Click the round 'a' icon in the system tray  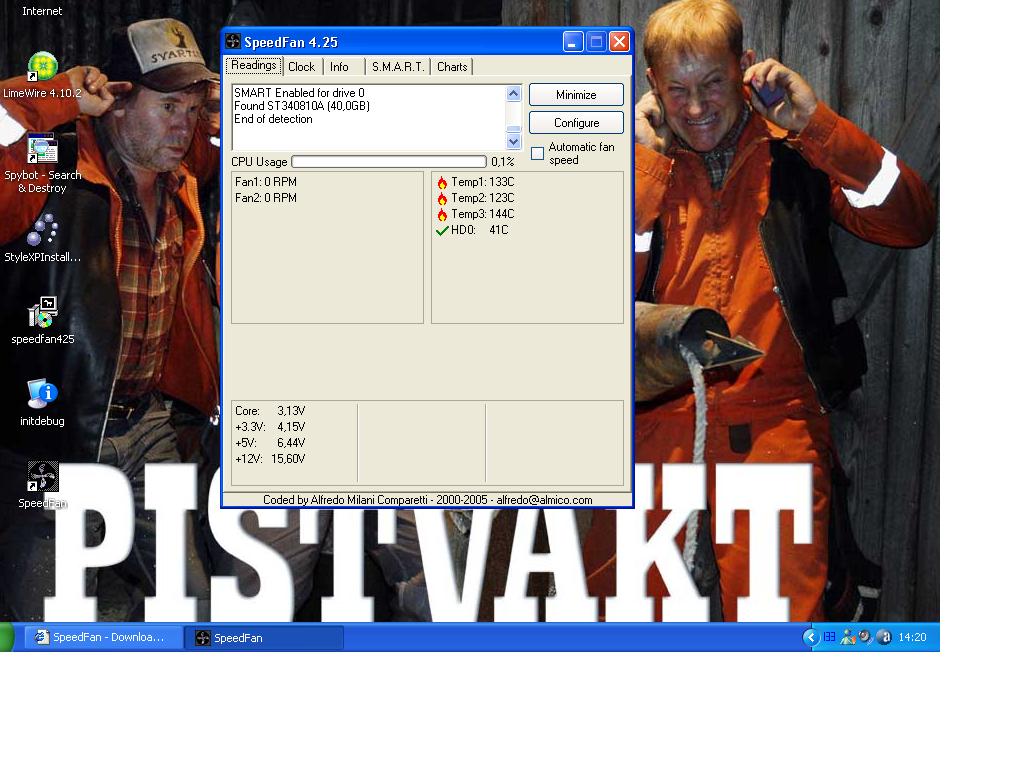(x=884, y=637)
